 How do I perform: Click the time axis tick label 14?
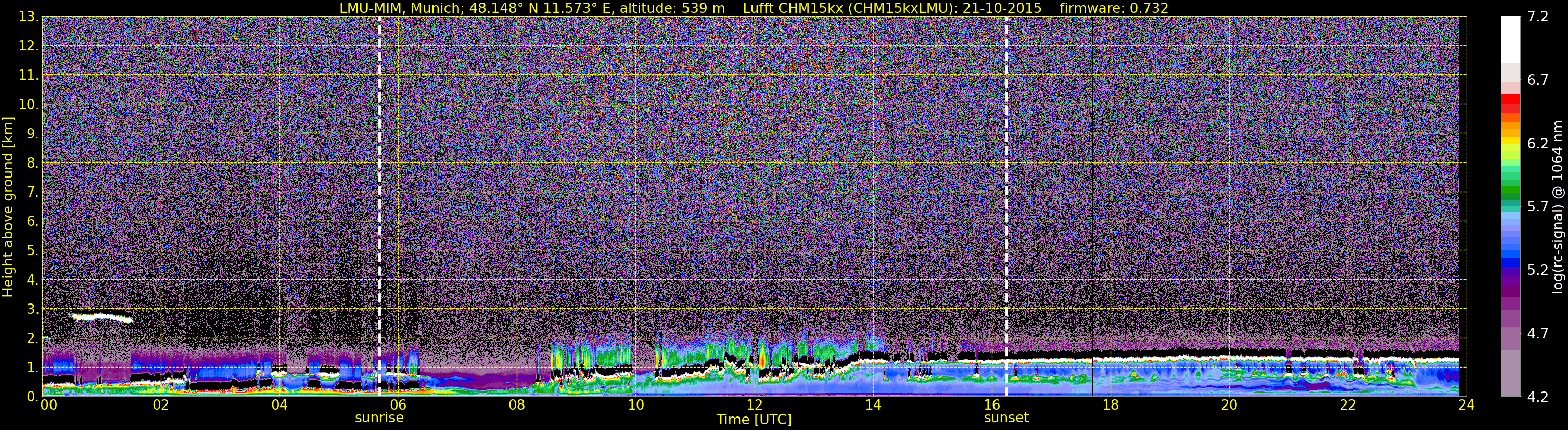[x=872, y=406]
